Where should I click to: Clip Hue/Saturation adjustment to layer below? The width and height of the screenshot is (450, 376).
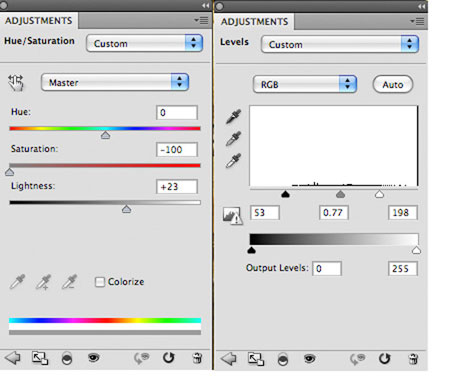tap(67, 359)
